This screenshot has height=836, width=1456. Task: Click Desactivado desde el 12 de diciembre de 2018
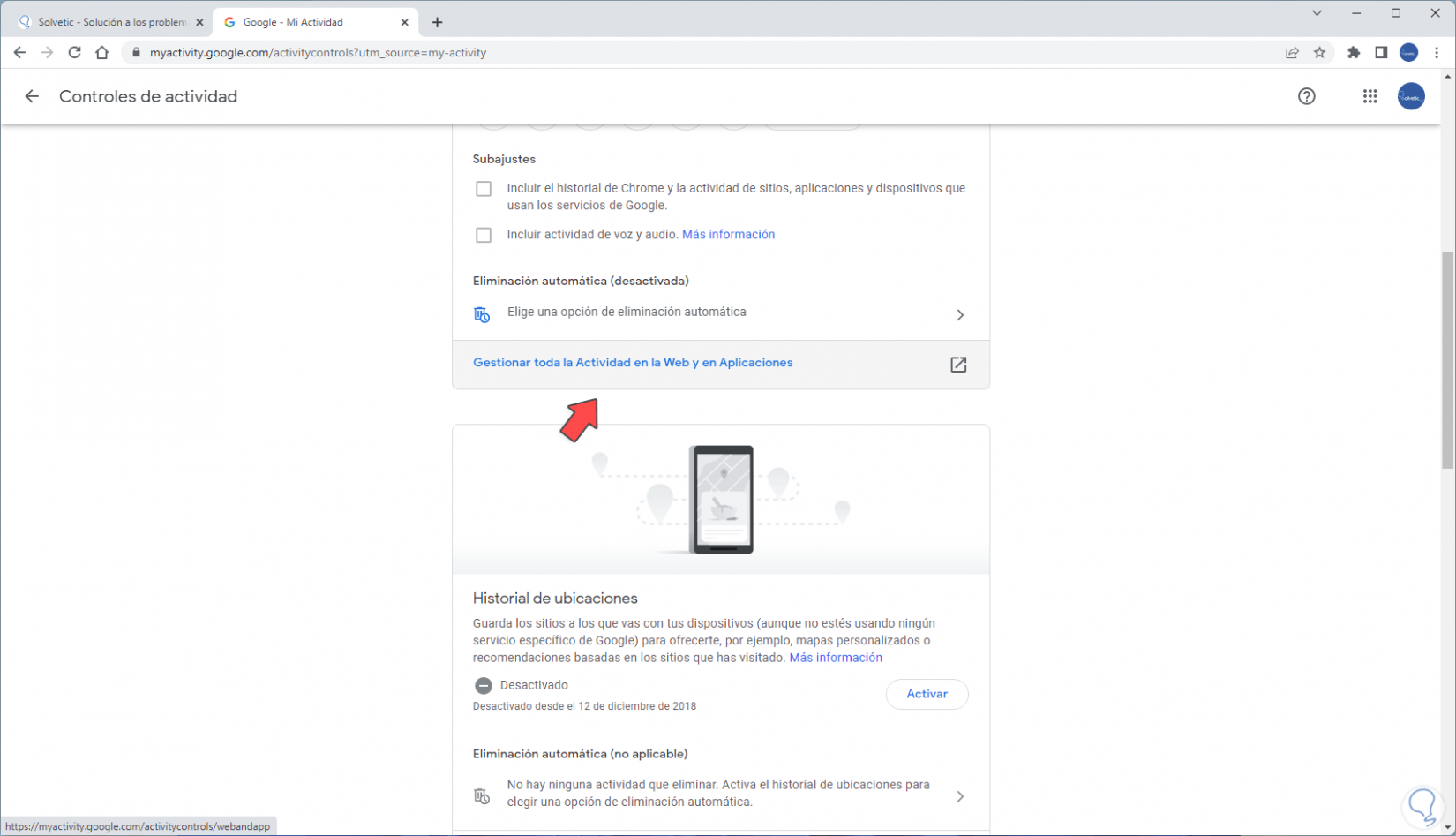pos(584,707)
